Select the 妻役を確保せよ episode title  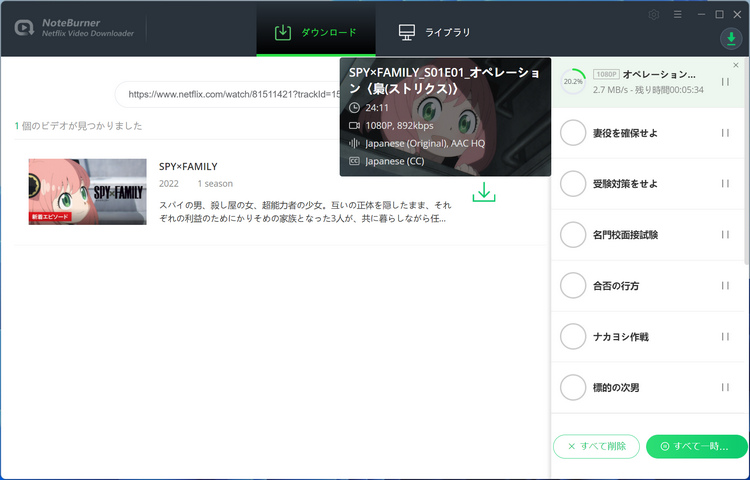click(x=625, y=133)
